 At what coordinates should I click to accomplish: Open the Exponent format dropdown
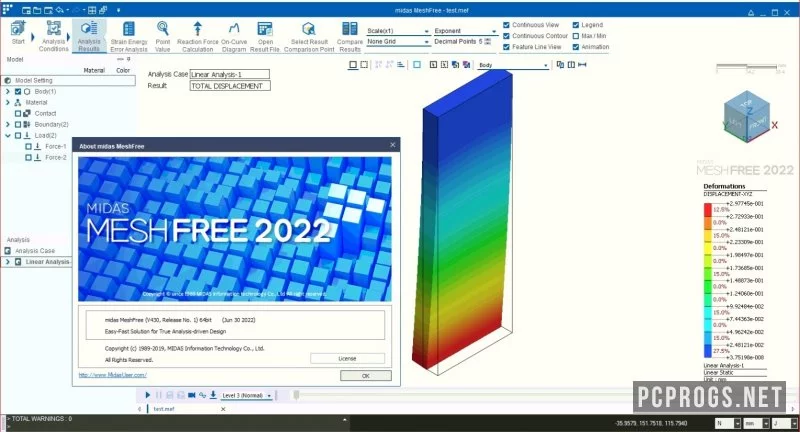tap(465, 31)
